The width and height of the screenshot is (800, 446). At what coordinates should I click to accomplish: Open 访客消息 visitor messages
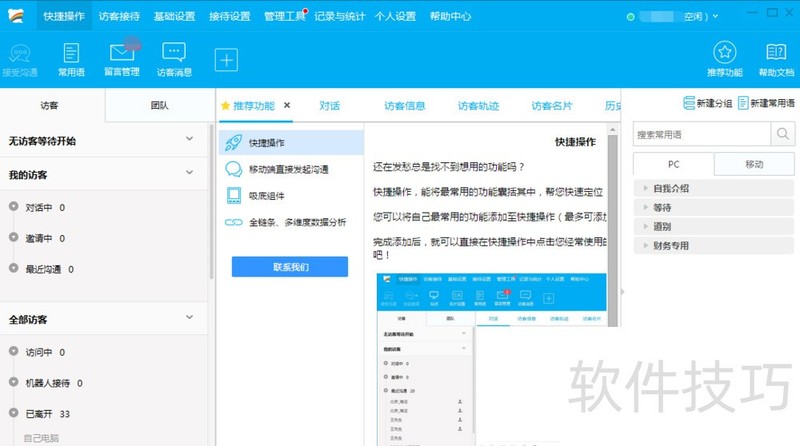174,59
